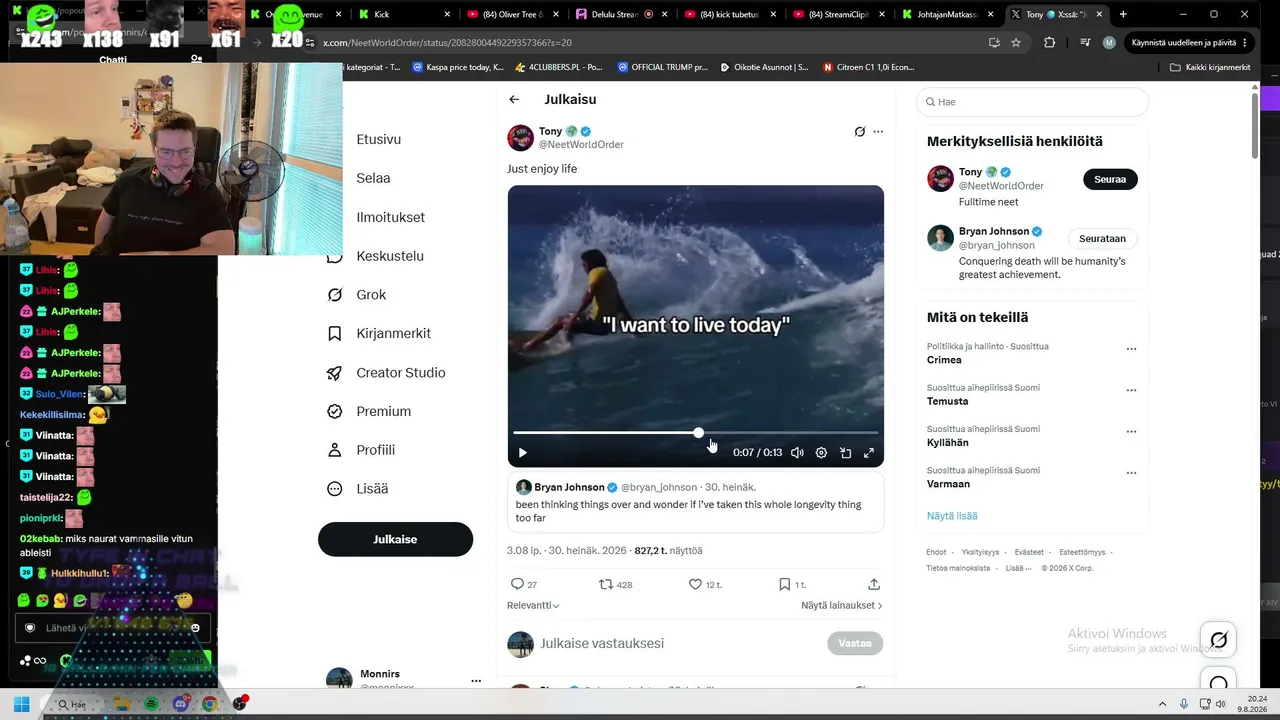Open video settings gear icon

click(821, 453)
